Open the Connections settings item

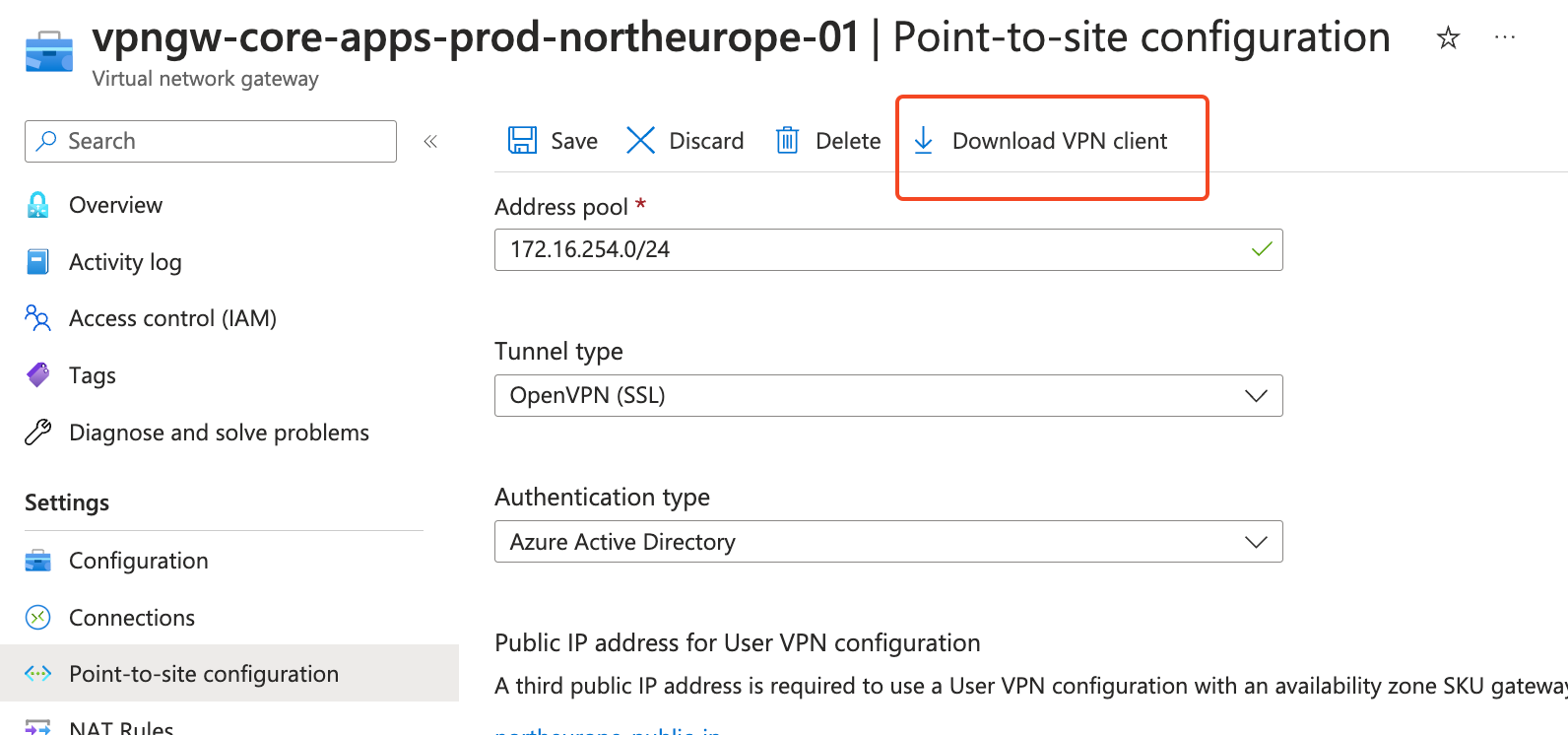[x=132, y=618]
